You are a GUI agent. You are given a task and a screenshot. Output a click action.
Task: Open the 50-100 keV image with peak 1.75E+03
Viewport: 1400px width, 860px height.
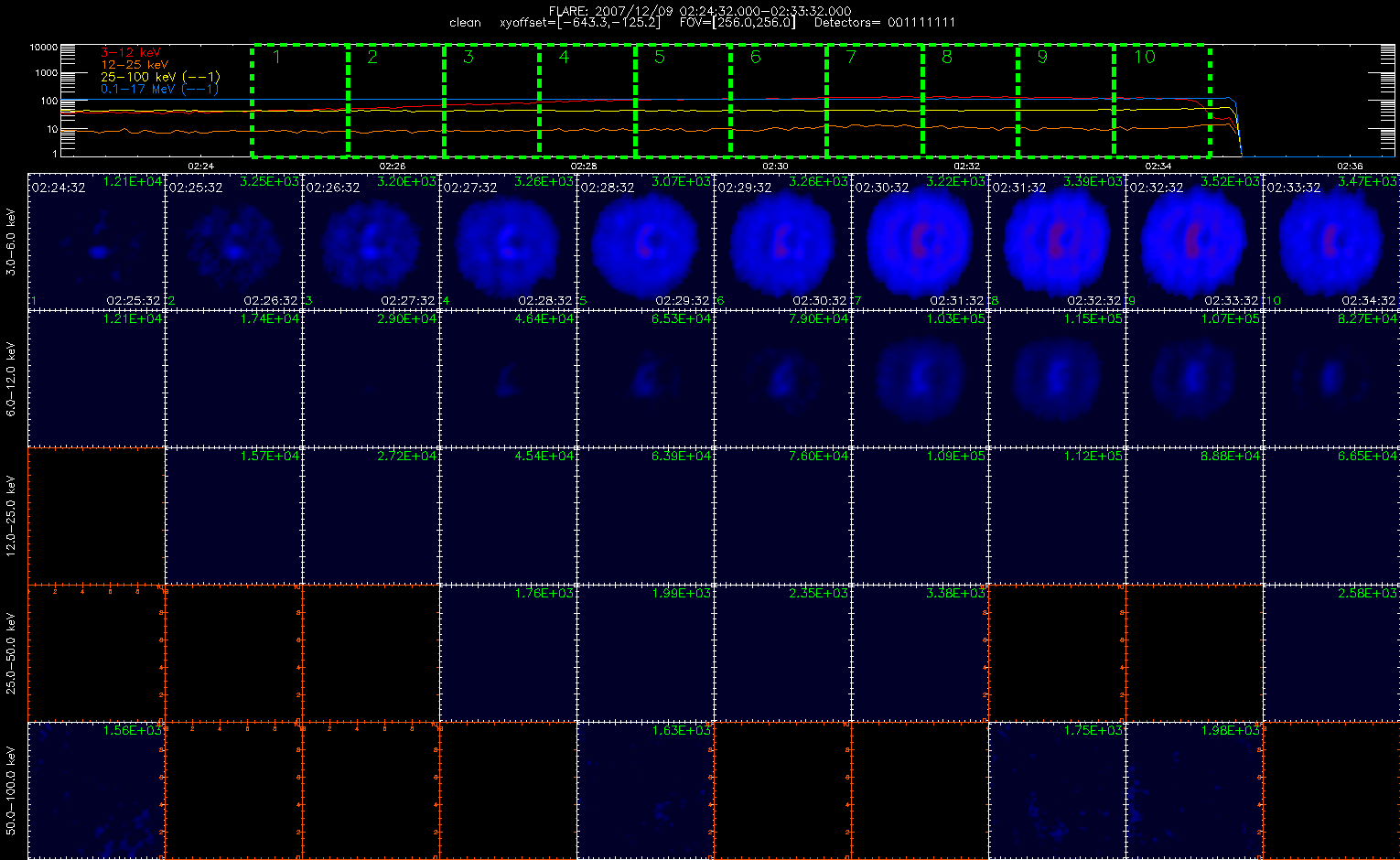pyautogui.click(x=1058, y=790)
